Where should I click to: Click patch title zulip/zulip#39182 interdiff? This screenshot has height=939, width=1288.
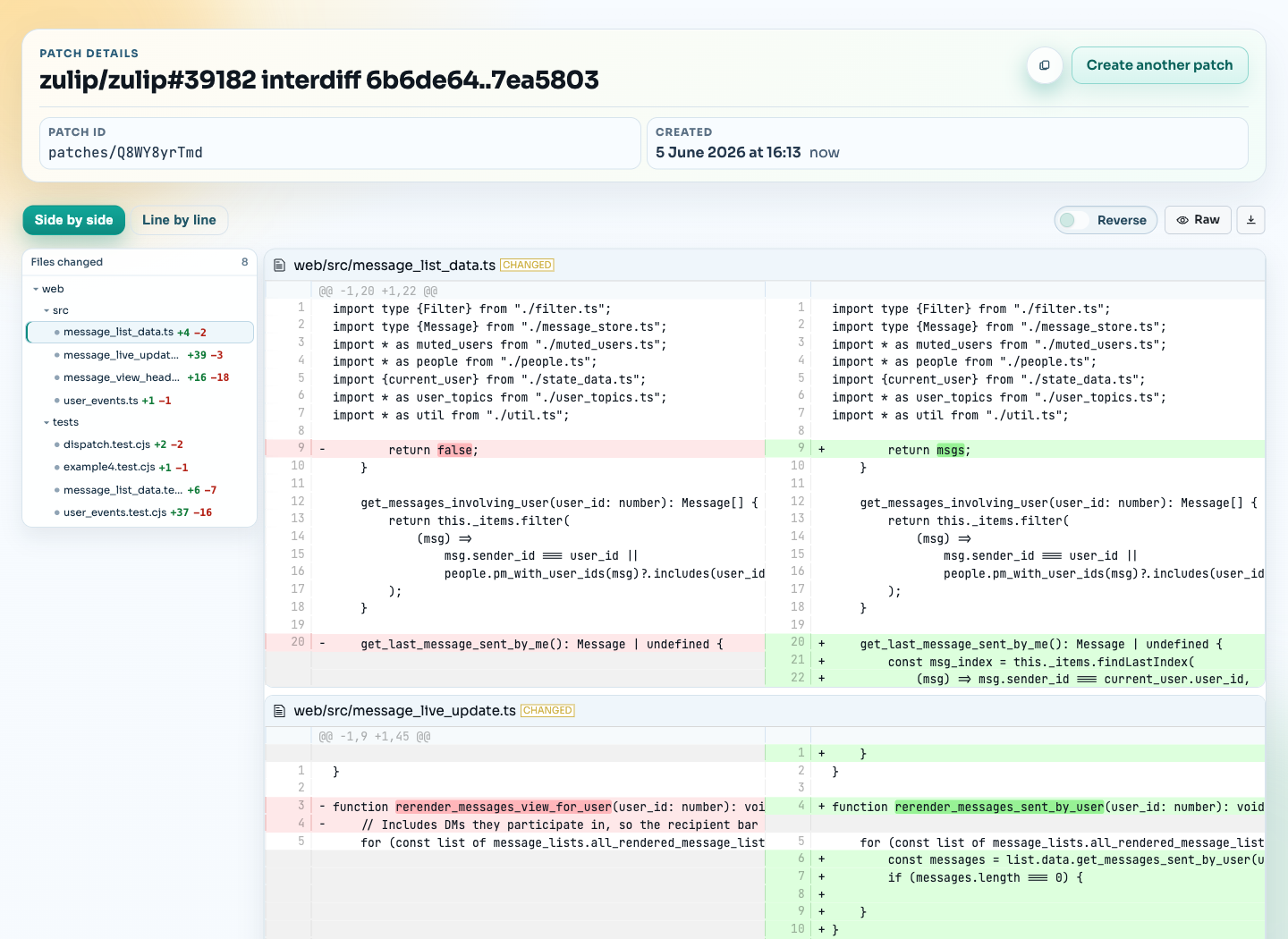pyautogui.click(x=319, y=80)
